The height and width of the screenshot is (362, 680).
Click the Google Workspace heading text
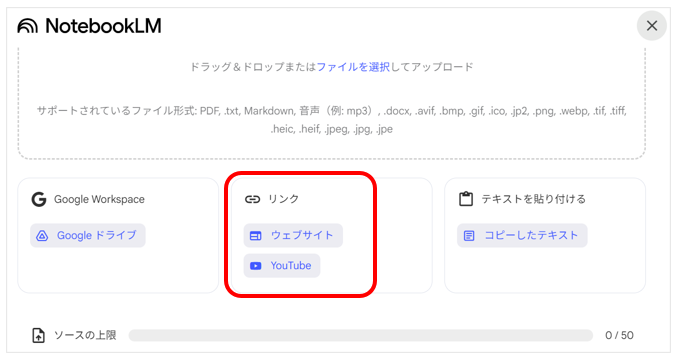(99, 199)
